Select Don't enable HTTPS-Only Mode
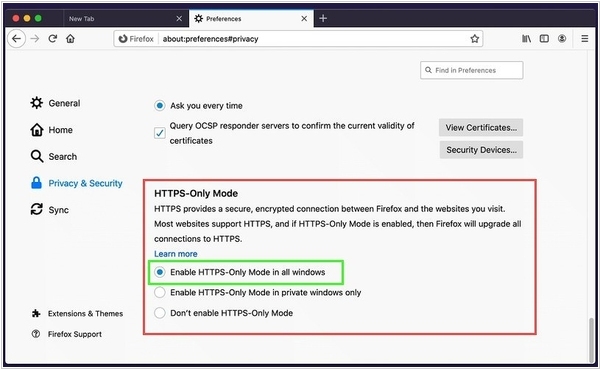Viewport: 600px width, 369px height. (160, 313)
